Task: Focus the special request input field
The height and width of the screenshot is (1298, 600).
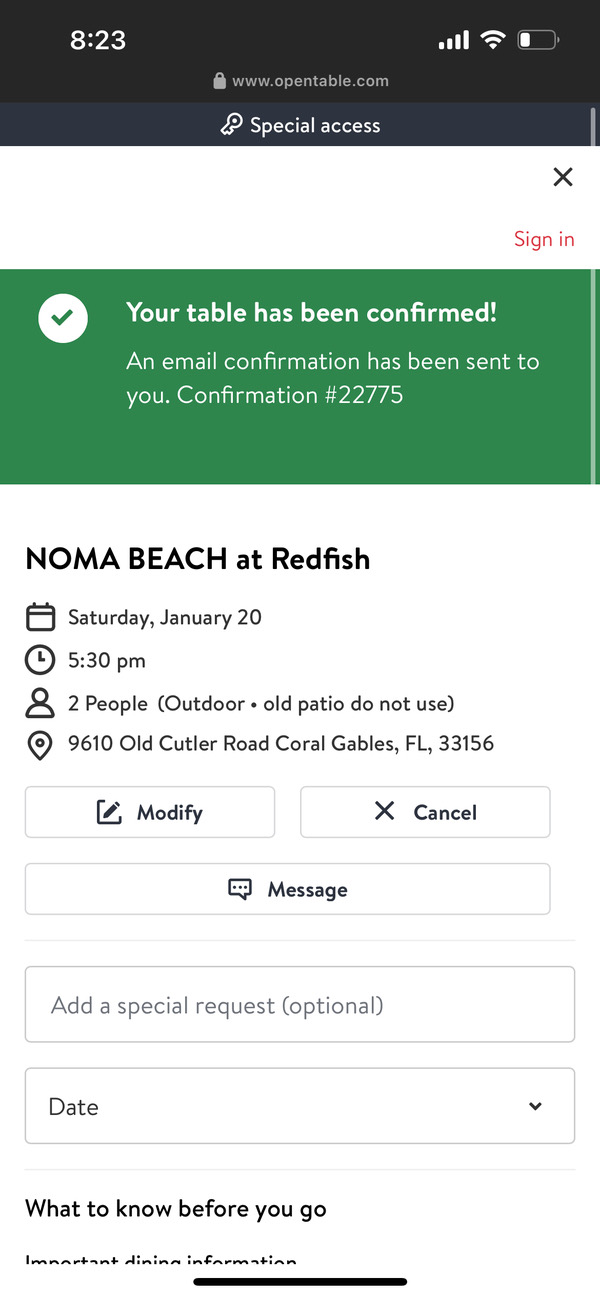Action: click(300, 1004)
